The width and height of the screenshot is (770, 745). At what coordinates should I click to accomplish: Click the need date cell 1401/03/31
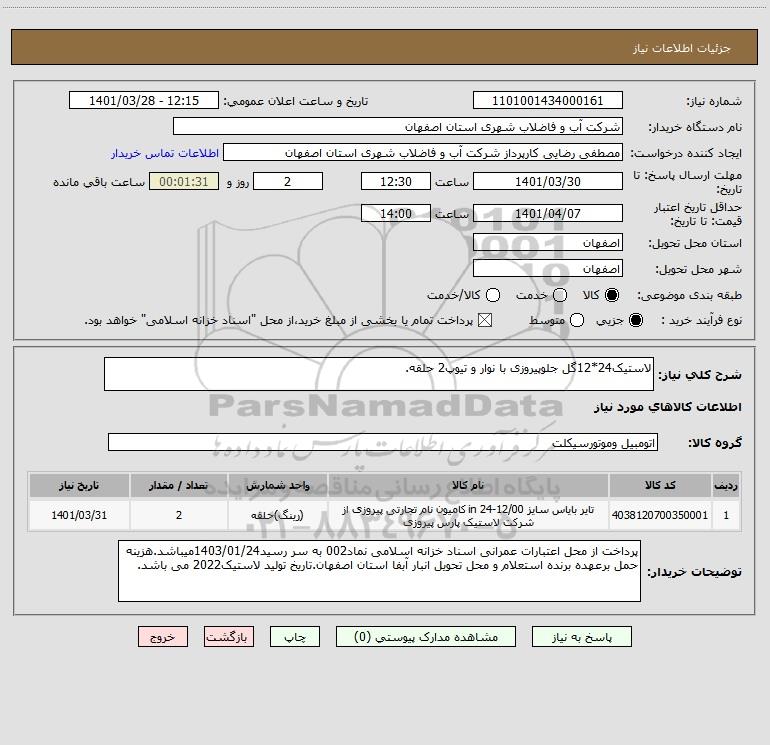[x=79, y=515]
